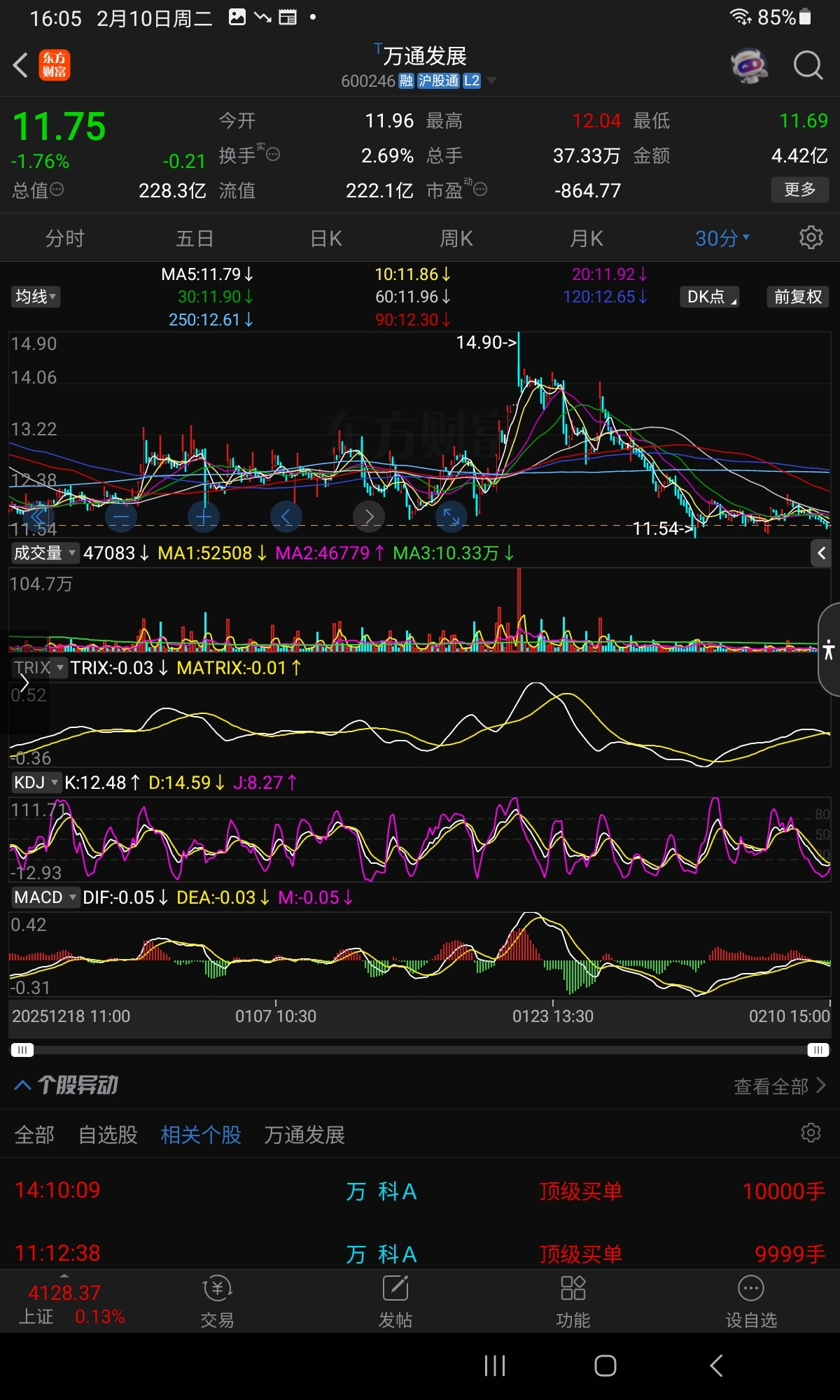This screenshot has height=1400, width=840.
Task: Tap 设自选 add-to-watchlist icon
Action: [x=751, y=1301]
